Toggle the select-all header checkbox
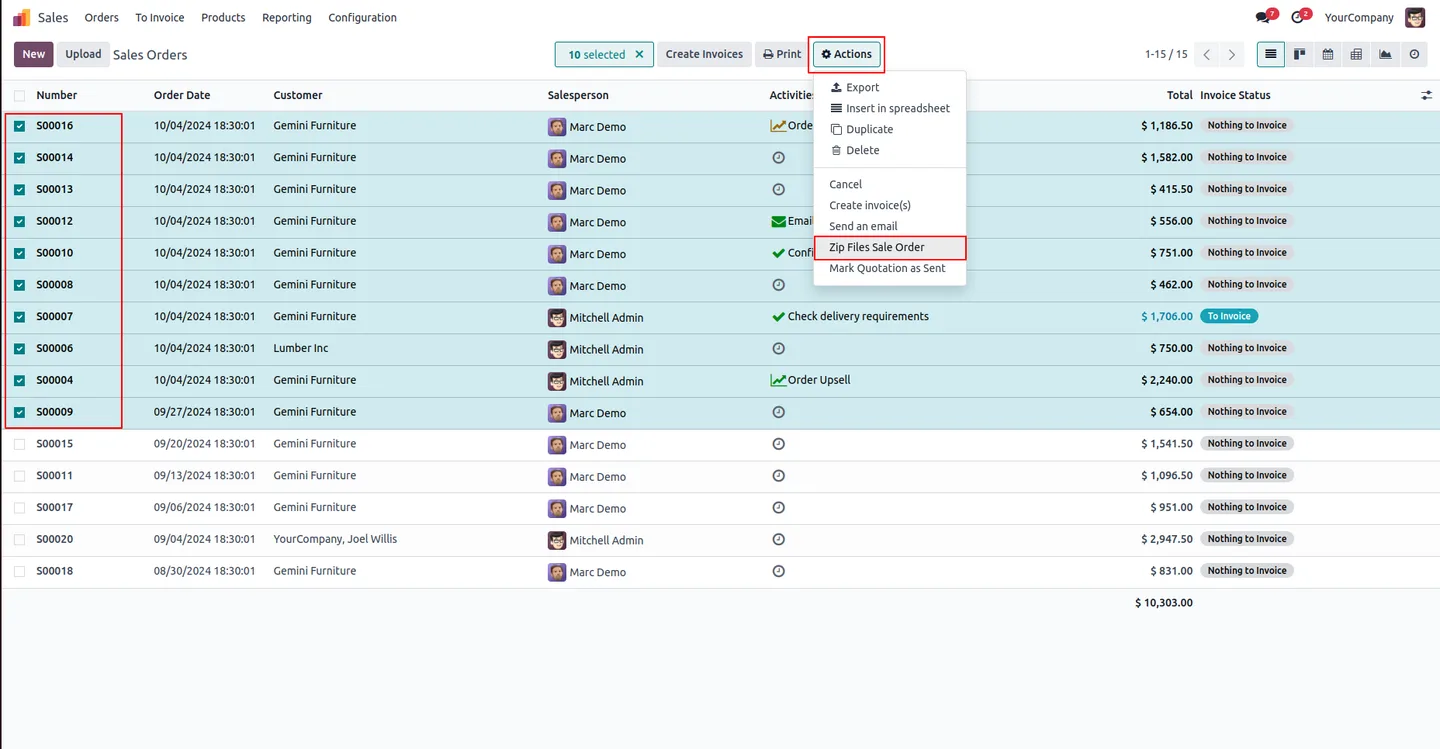 [x=20, y=95]
